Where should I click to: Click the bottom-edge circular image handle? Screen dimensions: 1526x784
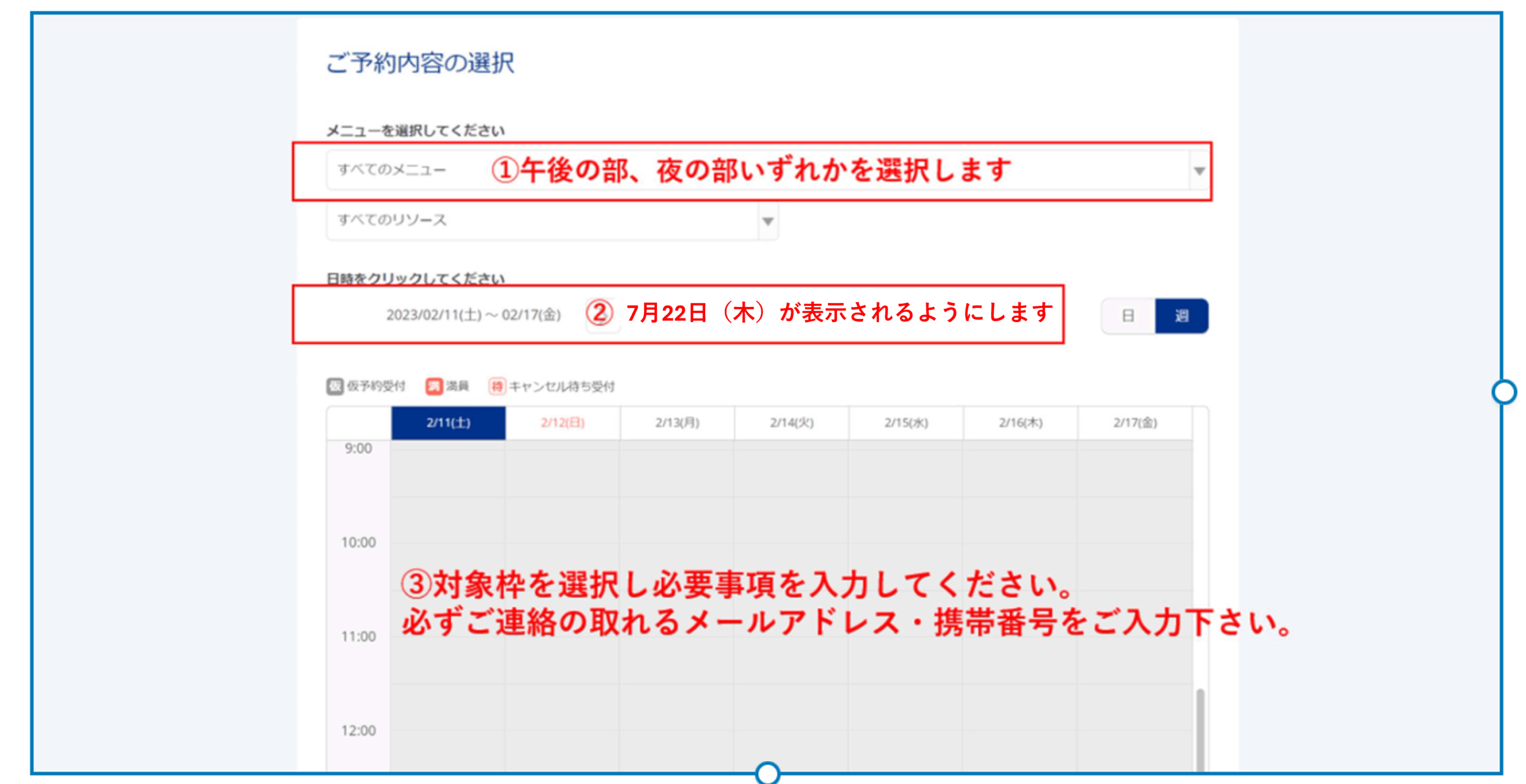point(768,773)
